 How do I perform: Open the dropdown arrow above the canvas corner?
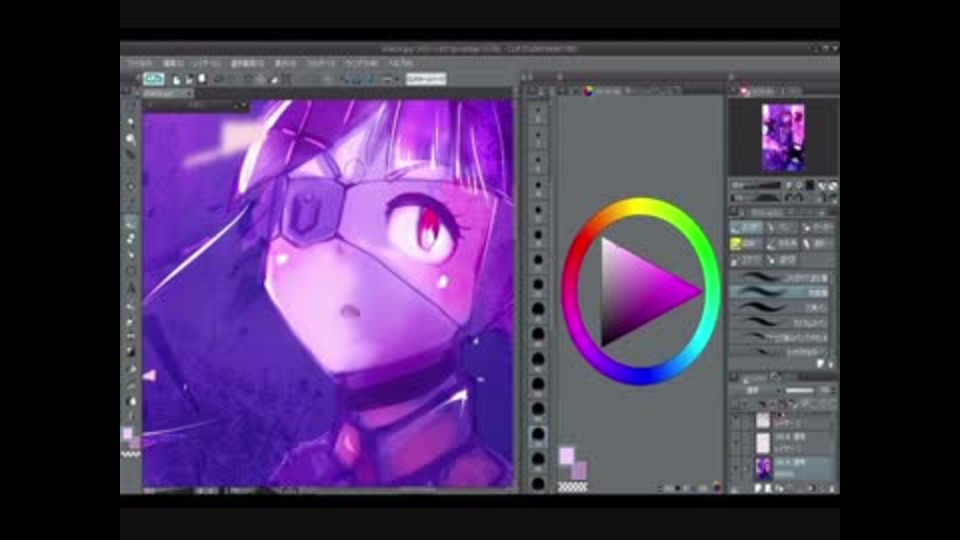(242, 105)
